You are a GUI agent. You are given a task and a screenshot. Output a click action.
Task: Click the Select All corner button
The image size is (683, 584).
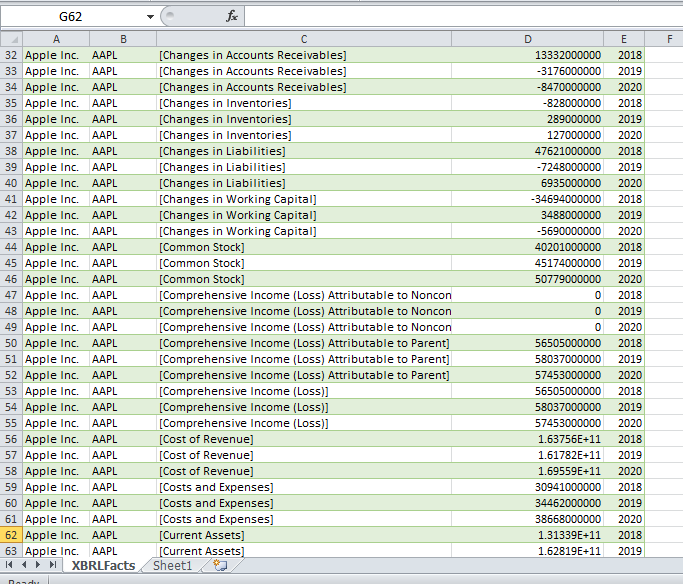pyautogui.click(x=11, y=39)
